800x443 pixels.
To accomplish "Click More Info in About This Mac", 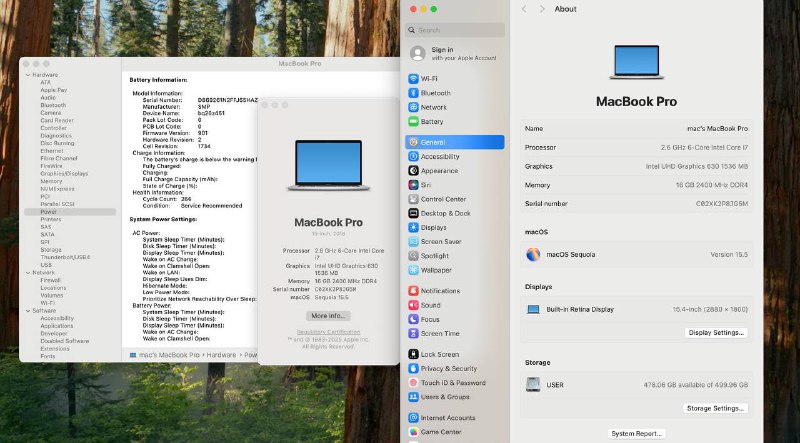I will point(328,315).
